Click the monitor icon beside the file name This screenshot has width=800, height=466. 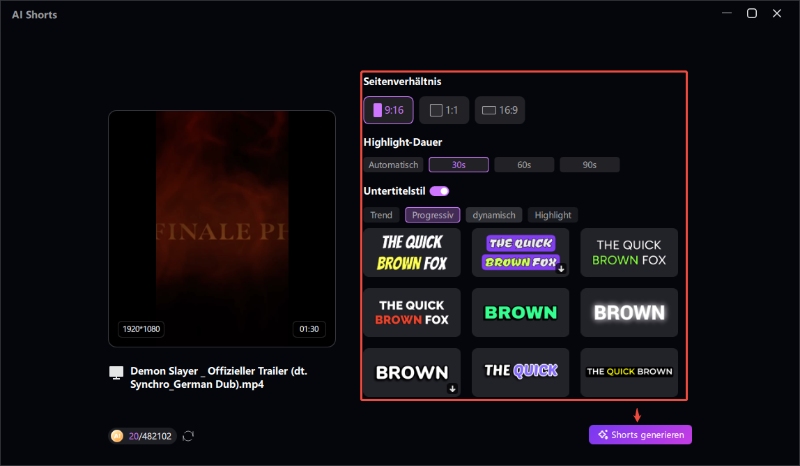pos(117,373)
